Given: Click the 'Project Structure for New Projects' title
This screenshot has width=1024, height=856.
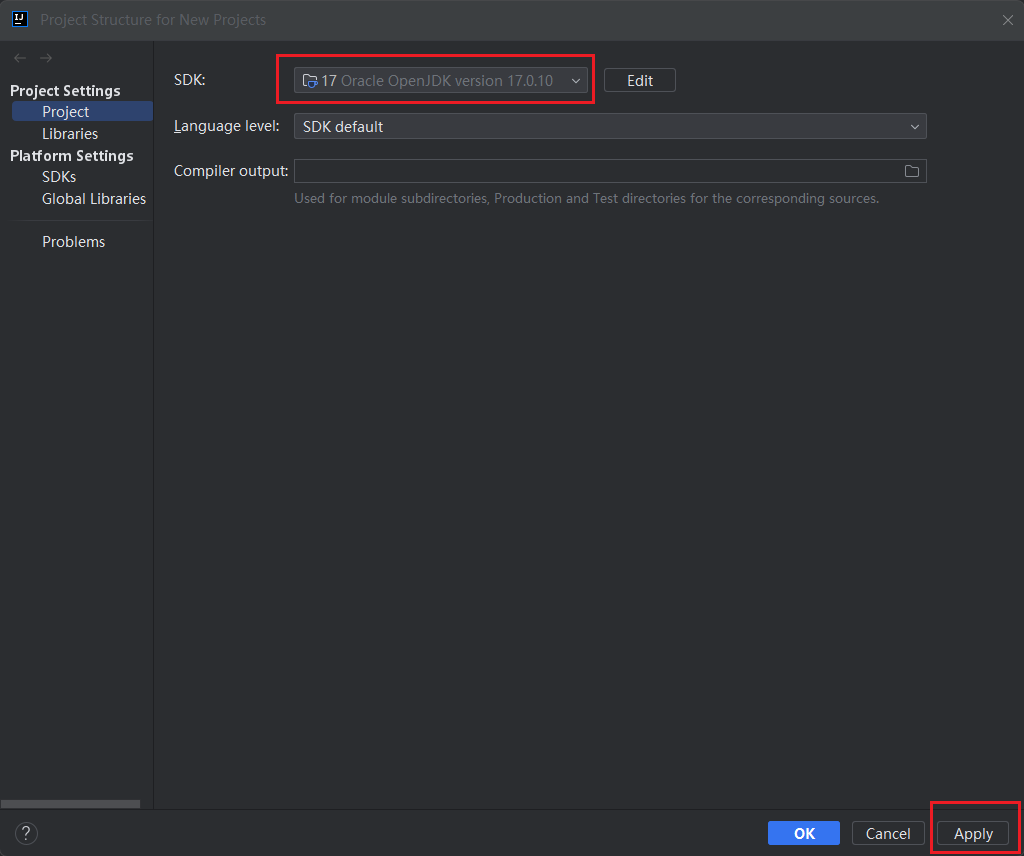Looking at the screenshot, I should (153, 20).
